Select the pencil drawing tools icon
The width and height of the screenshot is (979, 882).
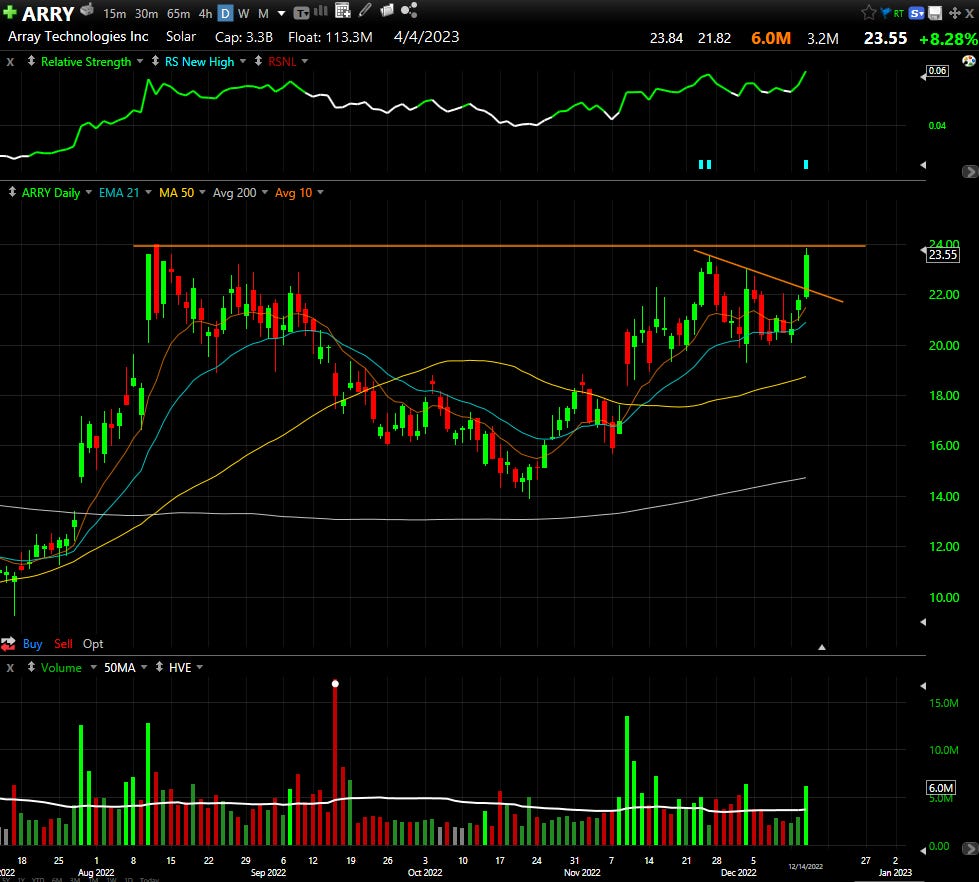[x=365, y=10]
